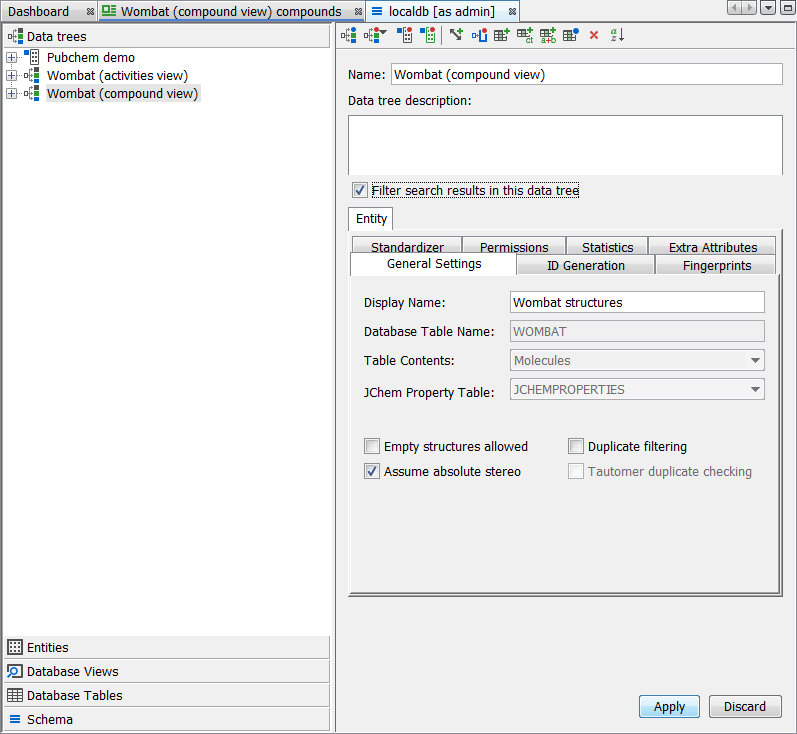Expand the Wombat (compound view) node
Viewport: 797px width, 734px height.
pos(12,94)
